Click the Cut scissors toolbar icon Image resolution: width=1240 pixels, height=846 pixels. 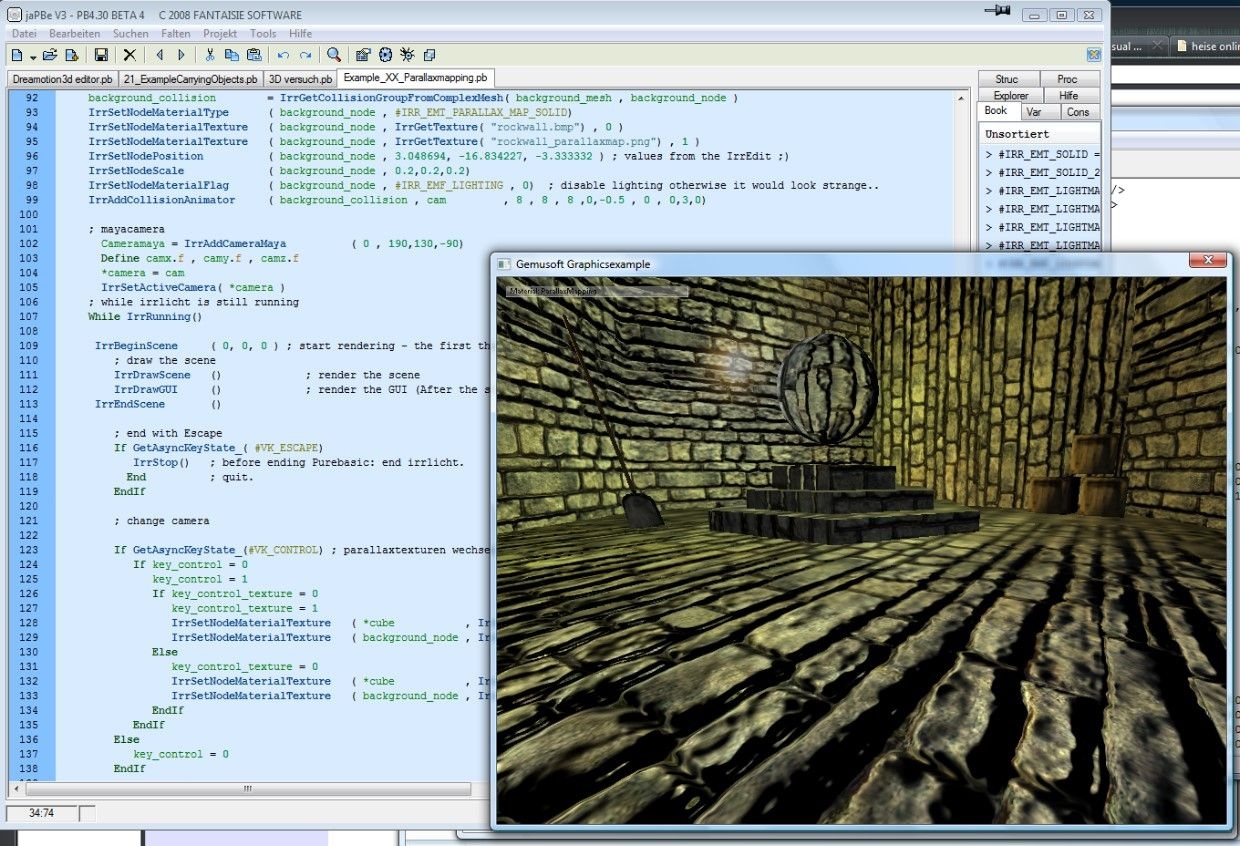(x=210, y=55)
